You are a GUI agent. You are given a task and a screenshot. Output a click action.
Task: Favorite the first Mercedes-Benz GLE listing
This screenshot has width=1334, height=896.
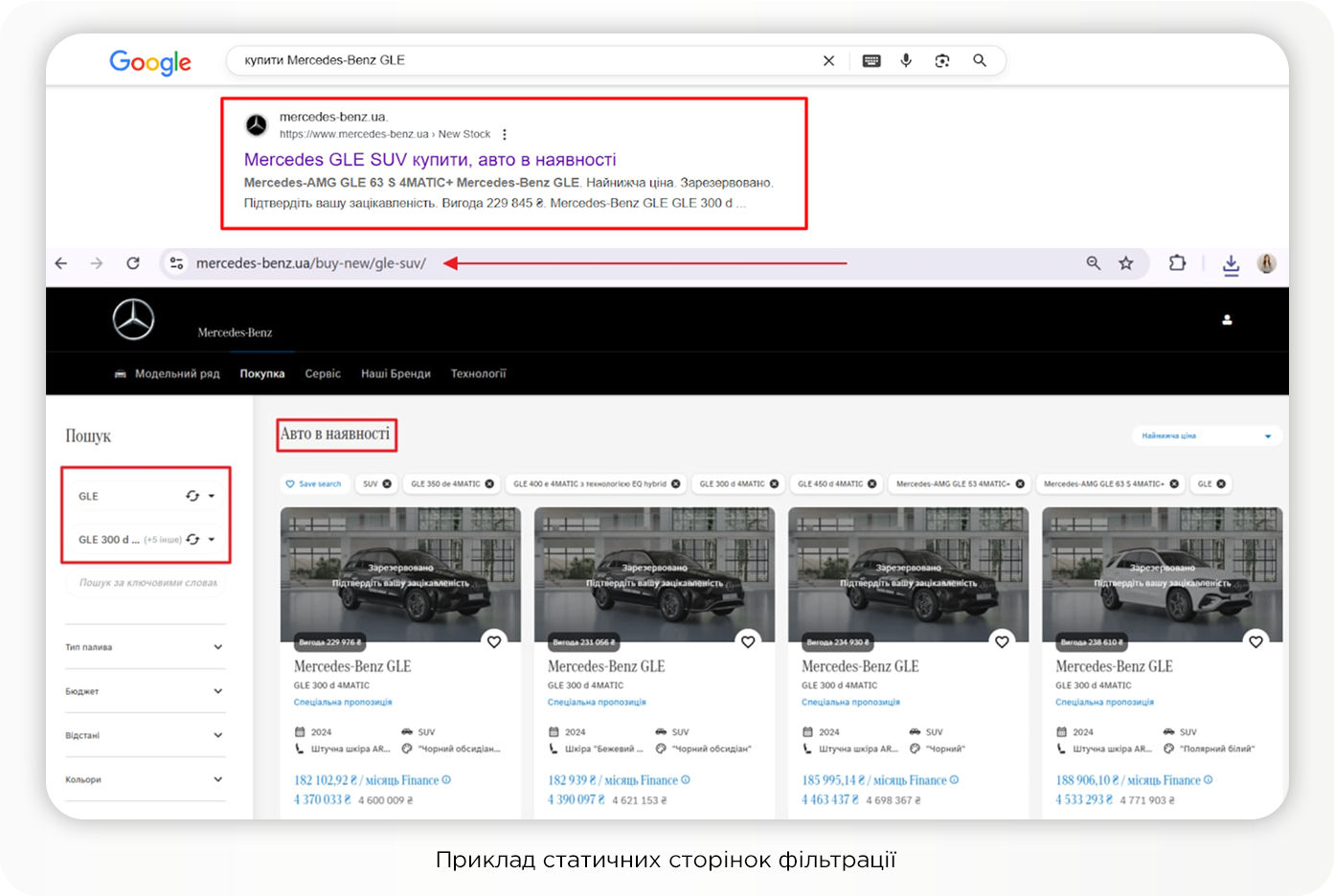point(494,641)
